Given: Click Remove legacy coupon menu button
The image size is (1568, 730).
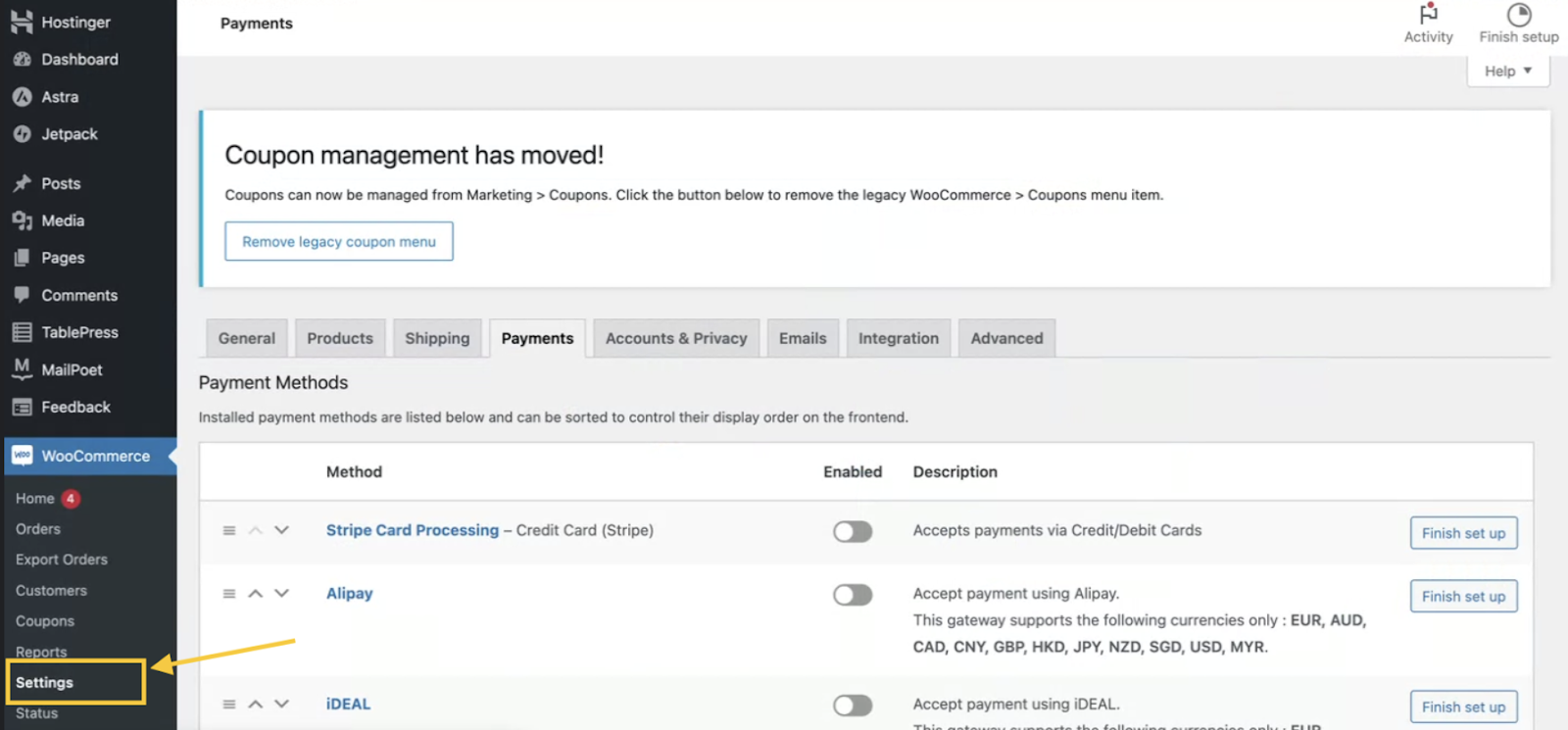Looking at the screenshot, I should coord(339,241).
